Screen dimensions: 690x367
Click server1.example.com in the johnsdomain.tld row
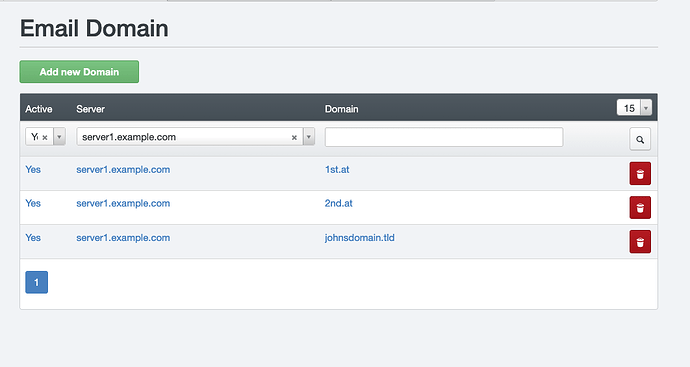[123, 238]
